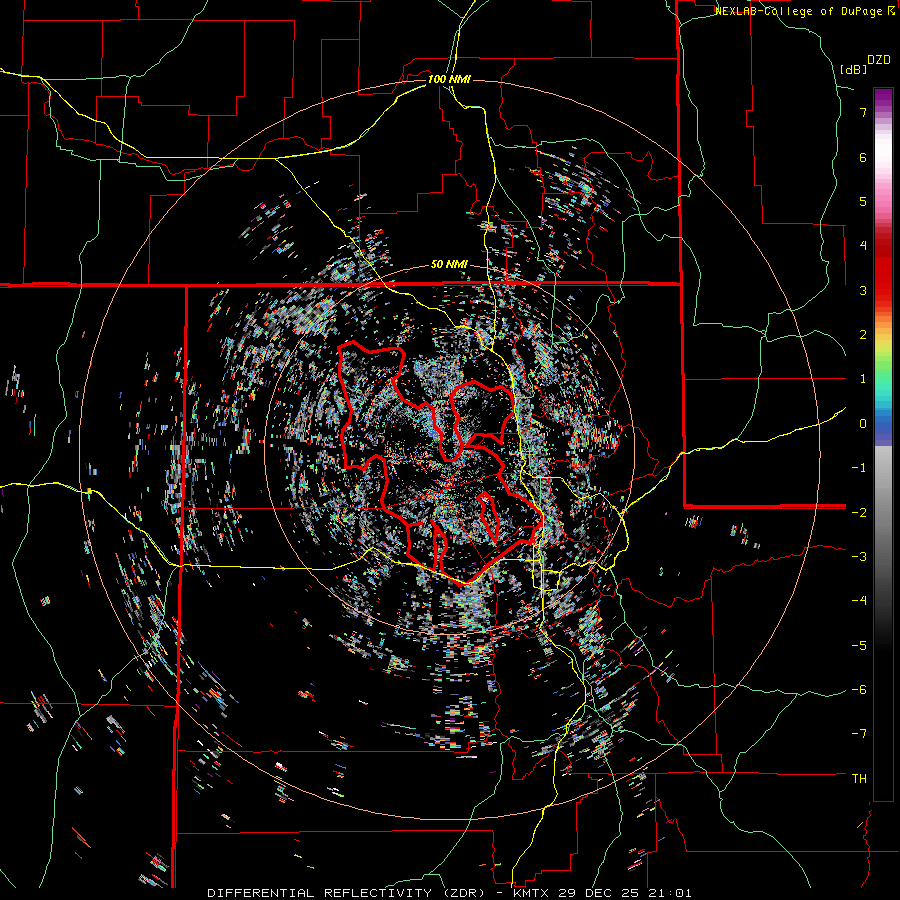Image resolution: width=900 pixels, height=900 pixels.
Task: Click the -5 value on the color scale
Action: tap(859, 646)
